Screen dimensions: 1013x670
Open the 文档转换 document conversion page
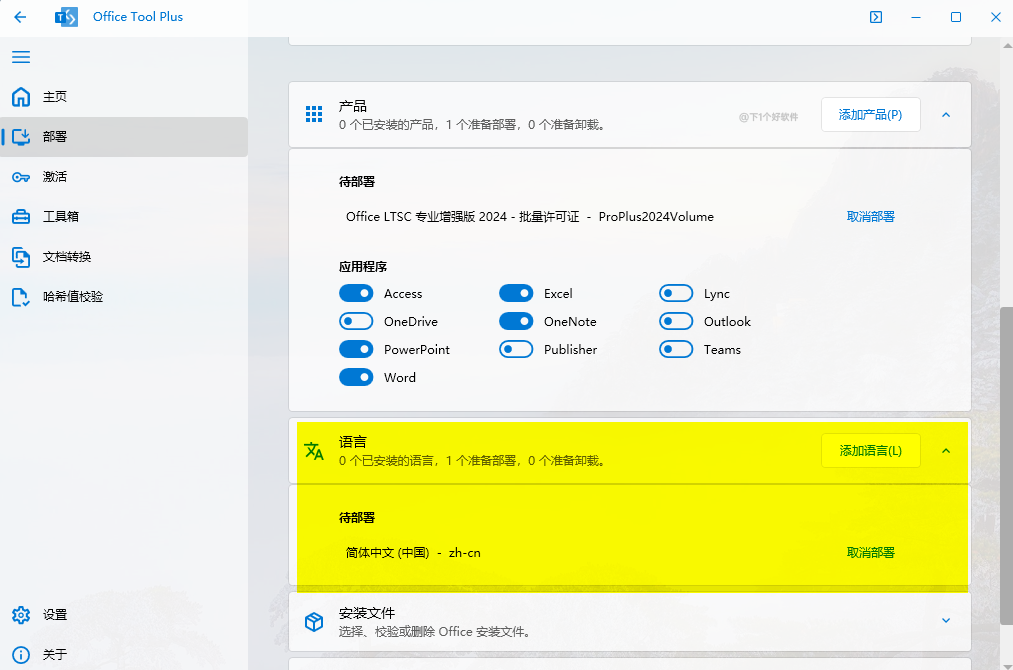66,257
